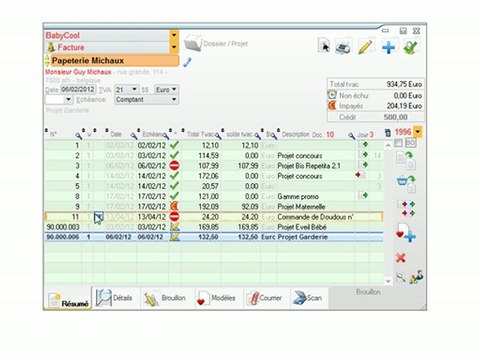Image resolution: width=480 pixels, height=360 pixels.
Task: Select the Commande de Doudous row
Action: pyautogui.click(x=214, y=217)
